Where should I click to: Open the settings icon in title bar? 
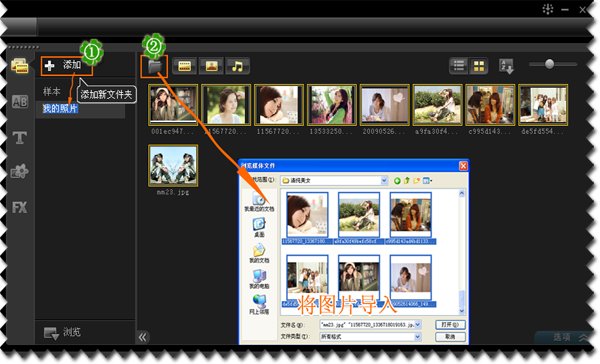548,9
